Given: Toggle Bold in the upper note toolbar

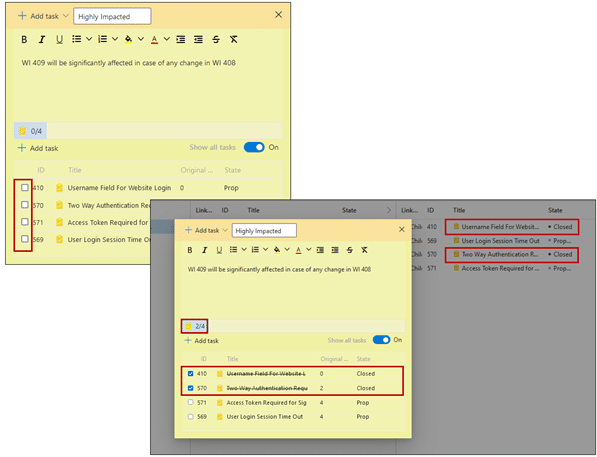Looking at the screenshot, I should point(24,39).
